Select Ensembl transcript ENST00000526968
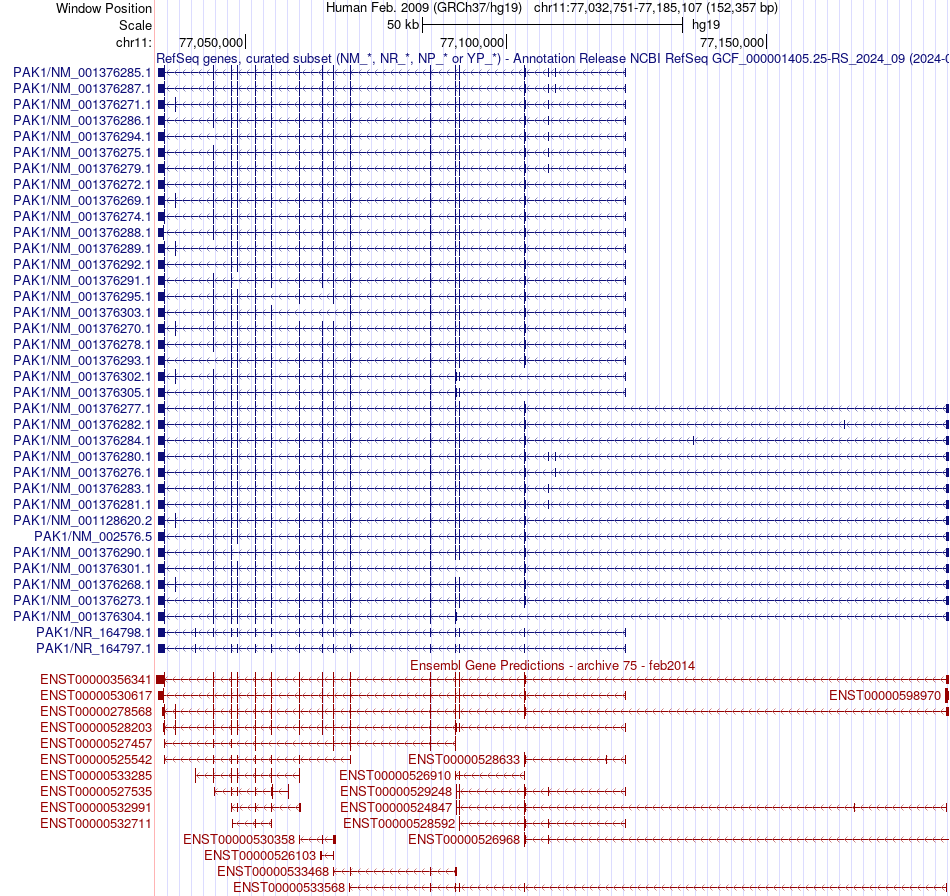The image size is (950, 896). point(464,840)
